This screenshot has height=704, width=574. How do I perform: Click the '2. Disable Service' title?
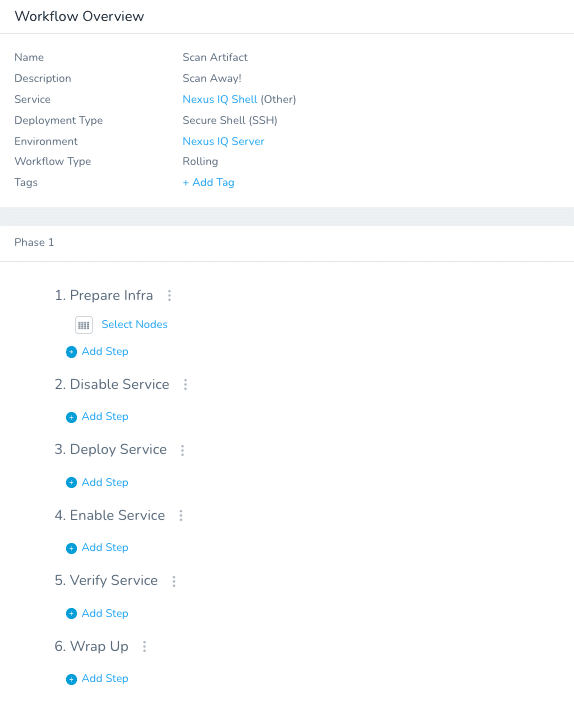coord(112,384)
